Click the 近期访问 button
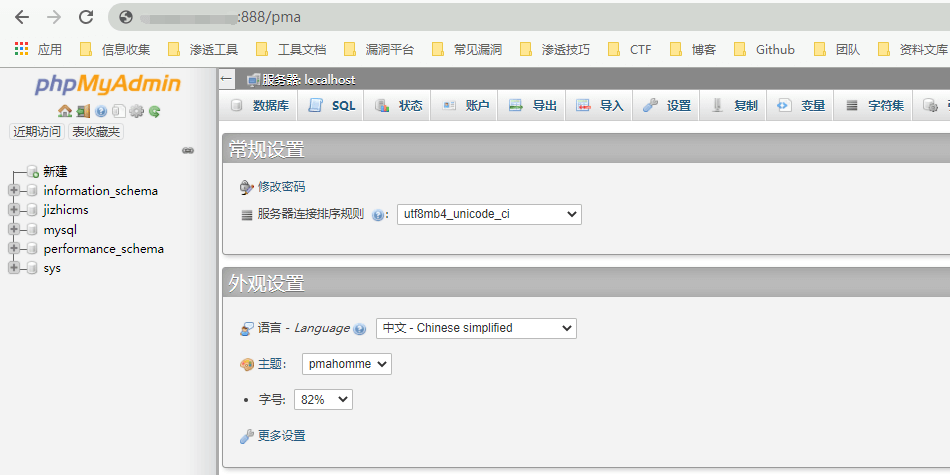 pyautogui.click(x=37, y=131)
